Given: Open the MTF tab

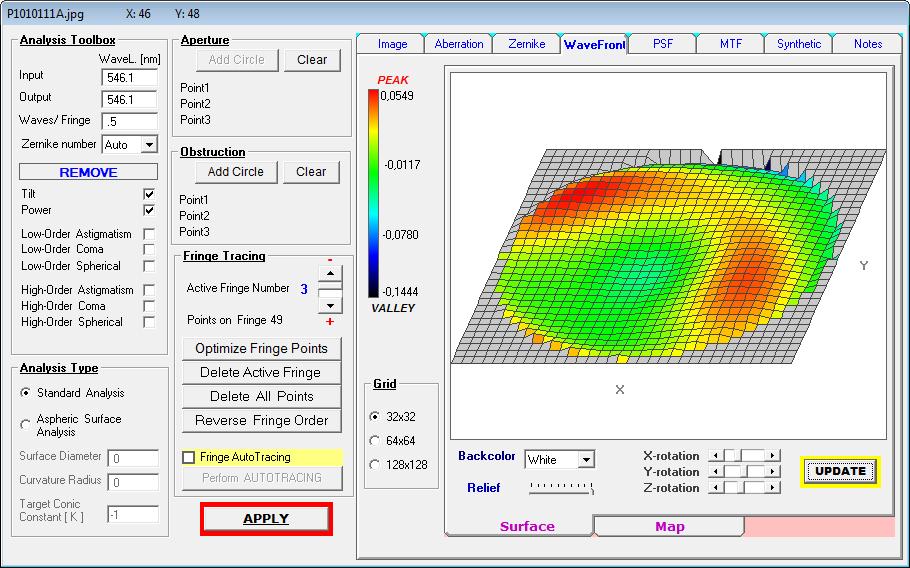Looking at the screenshot, I should pyautogui.click(x=731, y=44).
